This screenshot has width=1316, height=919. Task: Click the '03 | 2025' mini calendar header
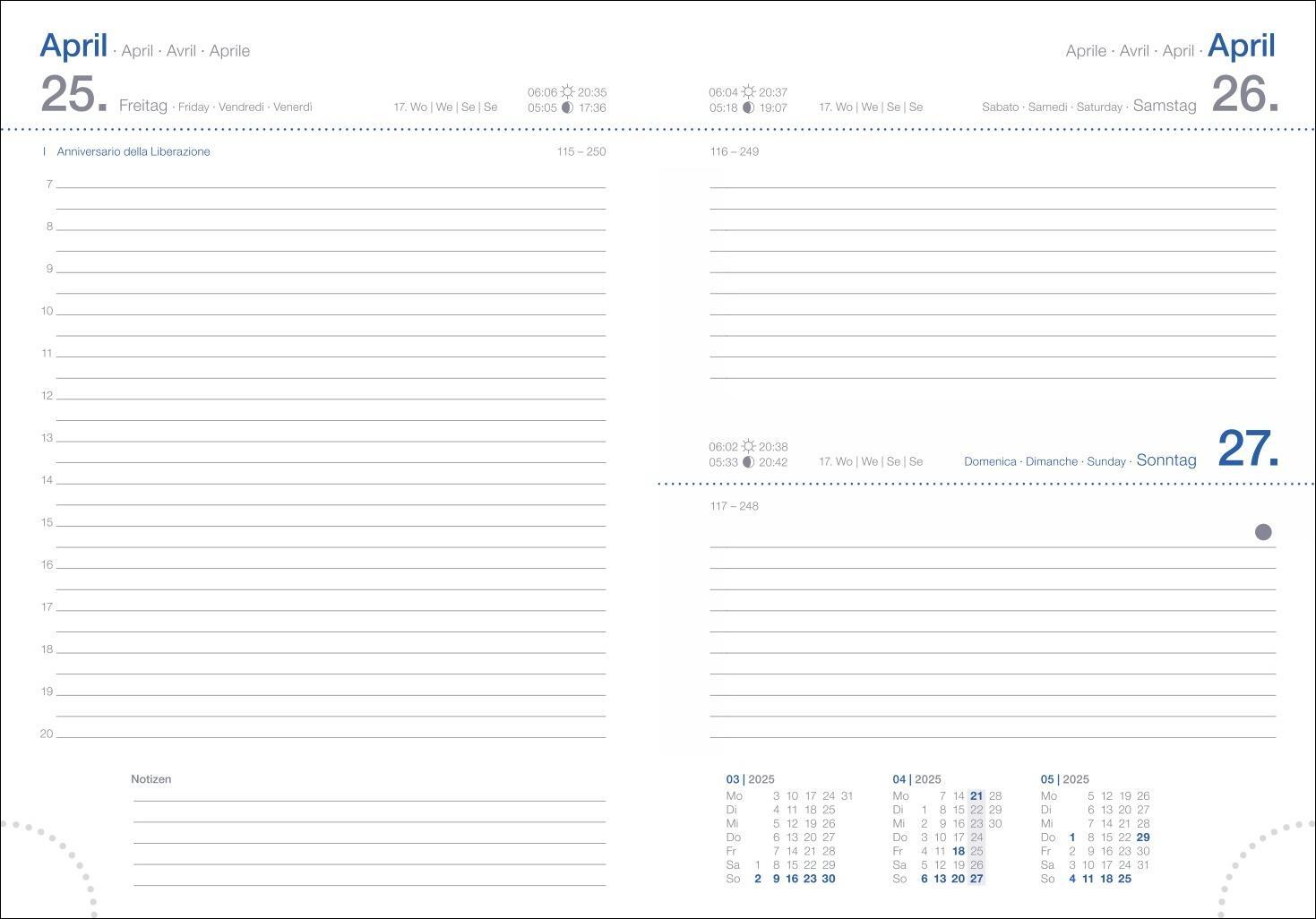coord(750,779)
